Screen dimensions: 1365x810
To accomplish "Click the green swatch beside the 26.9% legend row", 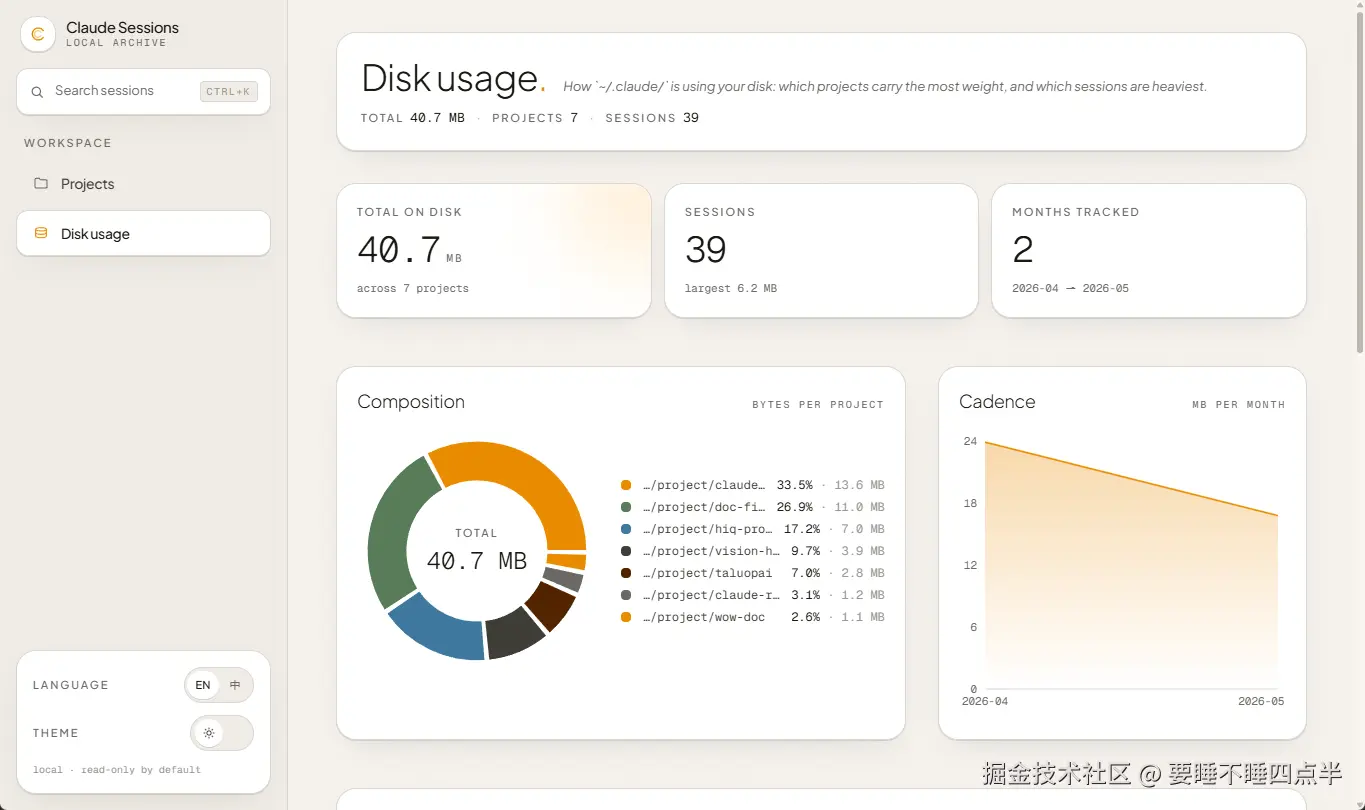I will coord(626,507).
